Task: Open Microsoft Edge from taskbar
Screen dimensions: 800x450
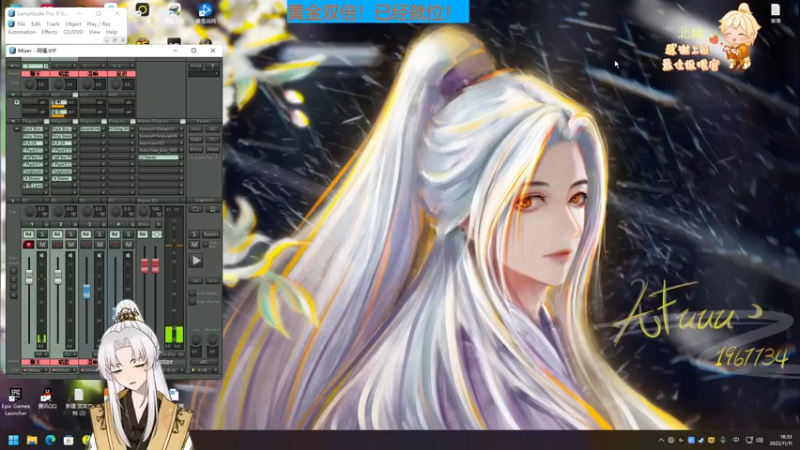Action: click(x=50, y=440)
